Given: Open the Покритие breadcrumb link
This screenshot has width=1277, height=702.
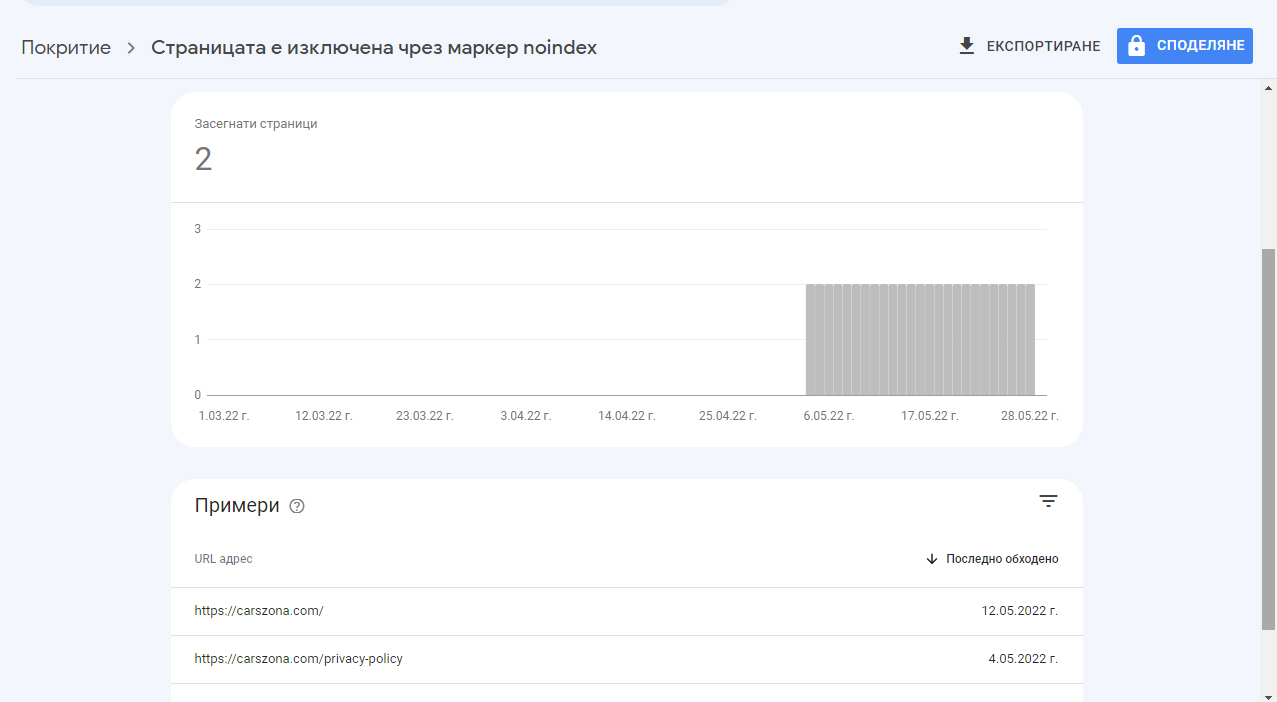Looking at the screenshot, I should (66, 47).
